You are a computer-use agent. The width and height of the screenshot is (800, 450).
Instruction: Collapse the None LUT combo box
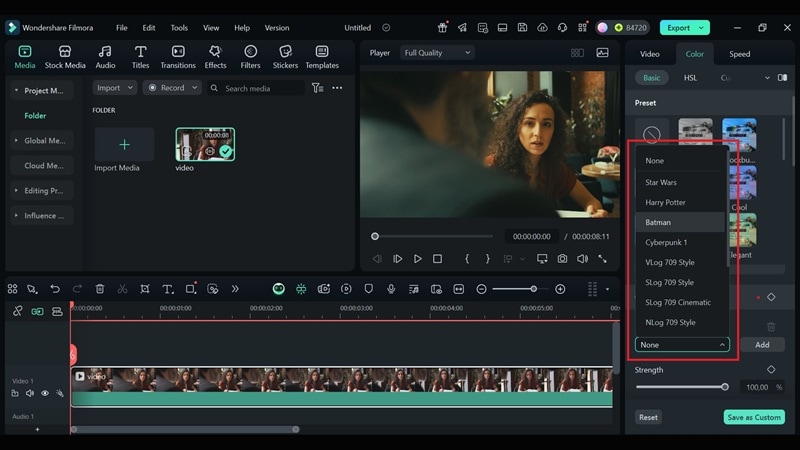[x=682, y=345]
